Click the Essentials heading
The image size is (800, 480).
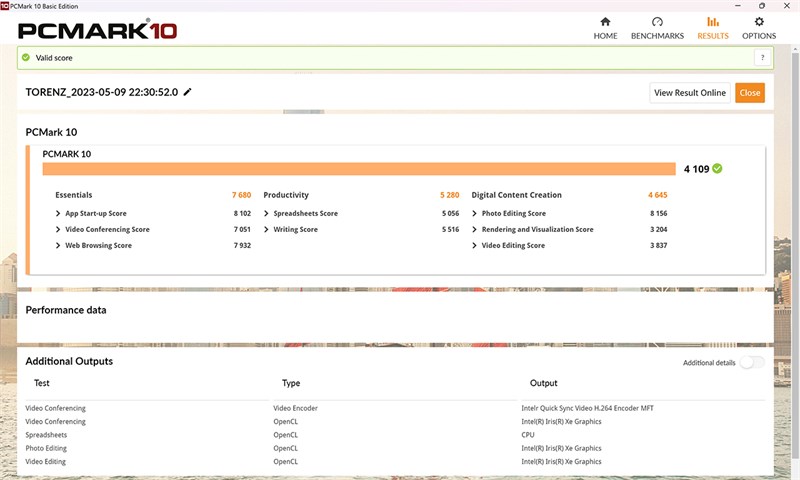(x=74, y=195)
